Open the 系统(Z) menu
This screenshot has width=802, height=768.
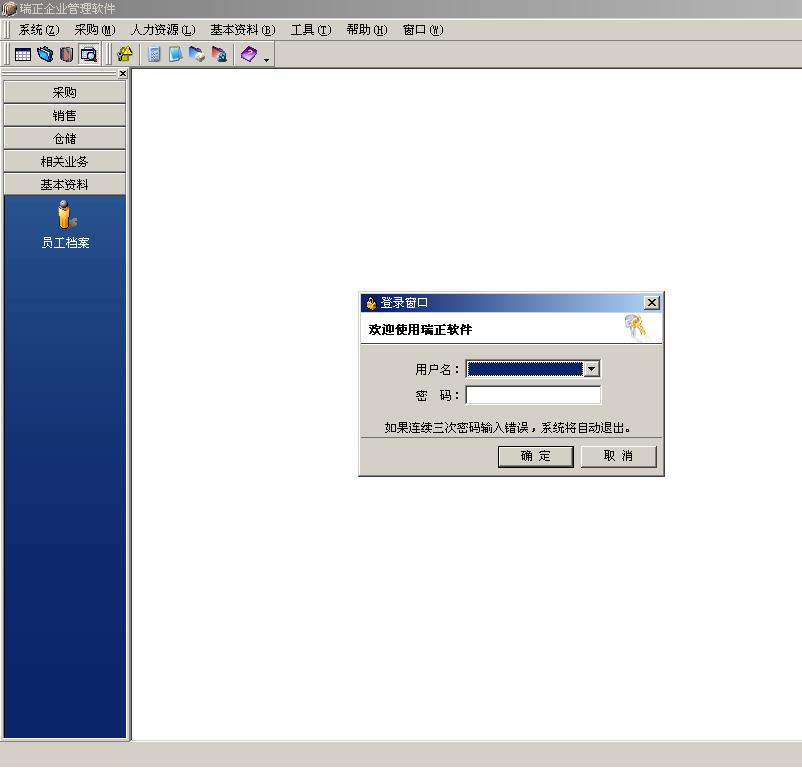(39, 30)
